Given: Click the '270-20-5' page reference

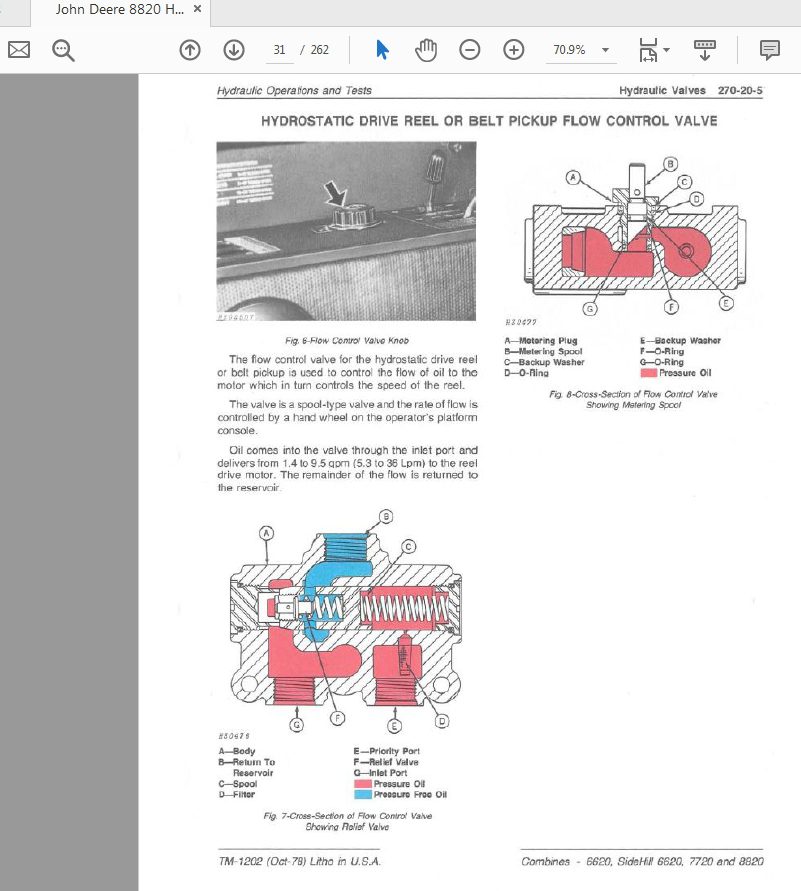Looking at the screenshot, I should pos(740,90).
